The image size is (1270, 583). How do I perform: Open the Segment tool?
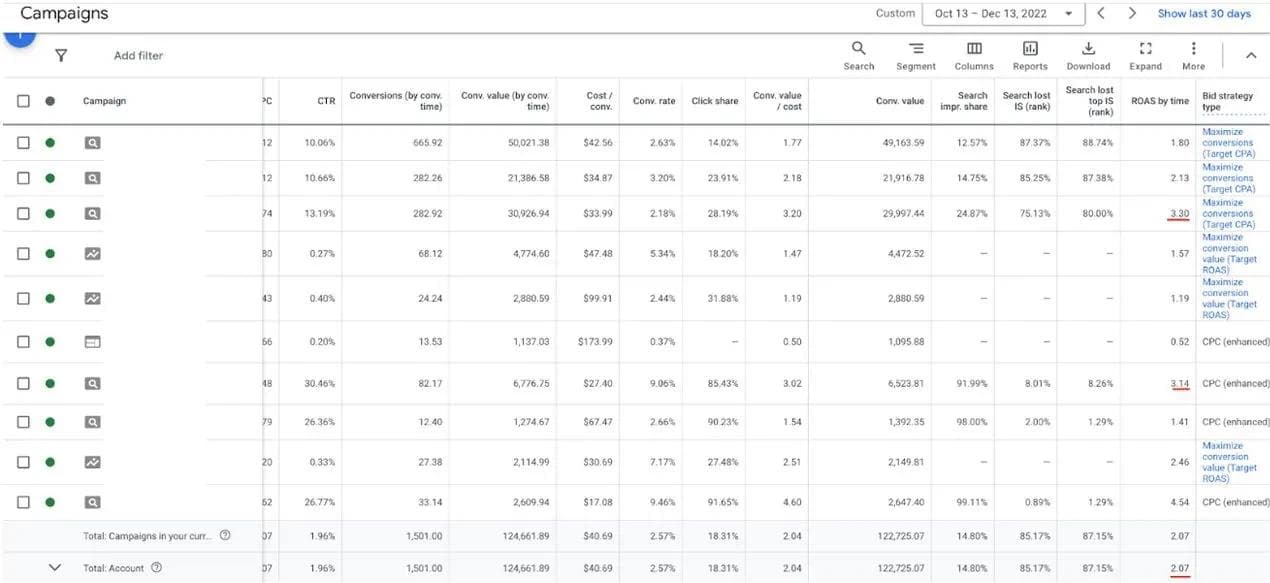[x=915, y=55]
